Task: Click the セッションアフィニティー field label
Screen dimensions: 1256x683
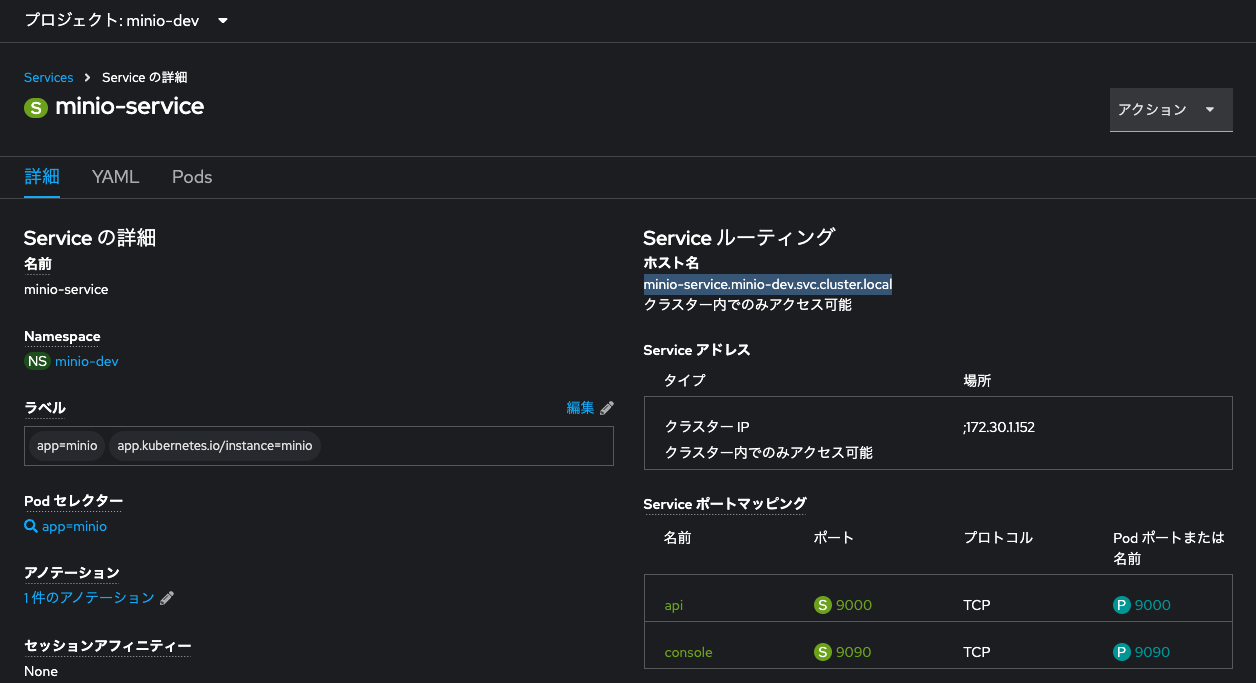Action: click(107, 646)
